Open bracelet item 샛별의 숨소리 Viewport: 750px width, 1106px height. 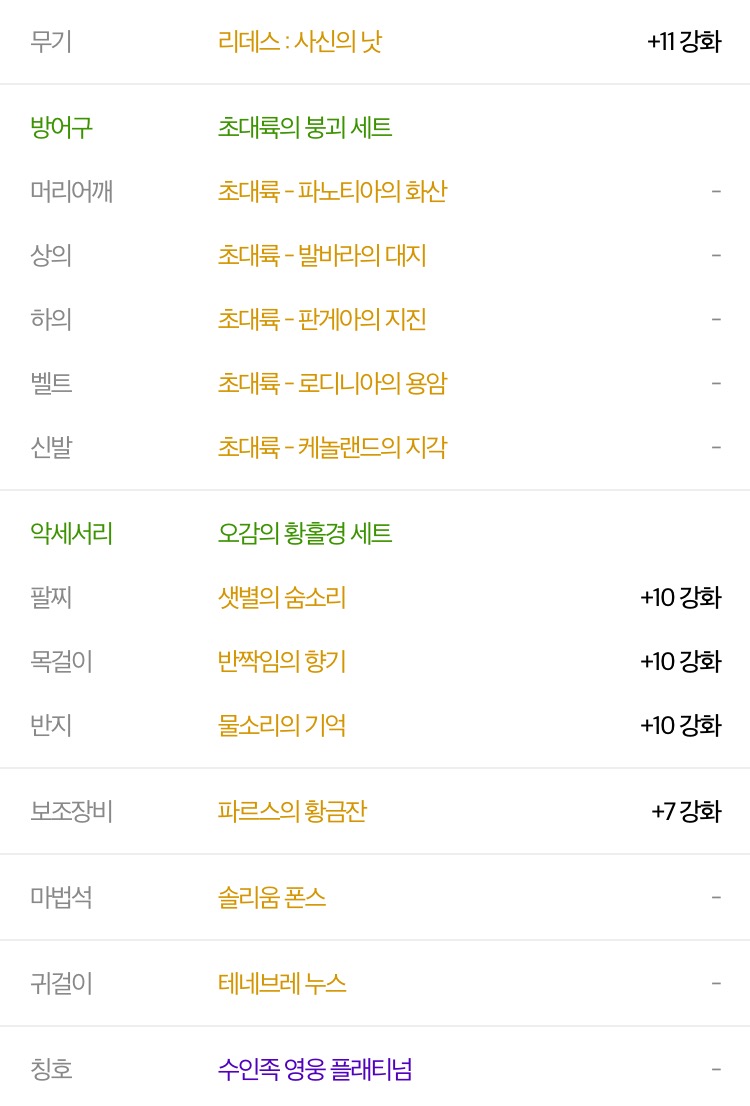click(282, 597)
